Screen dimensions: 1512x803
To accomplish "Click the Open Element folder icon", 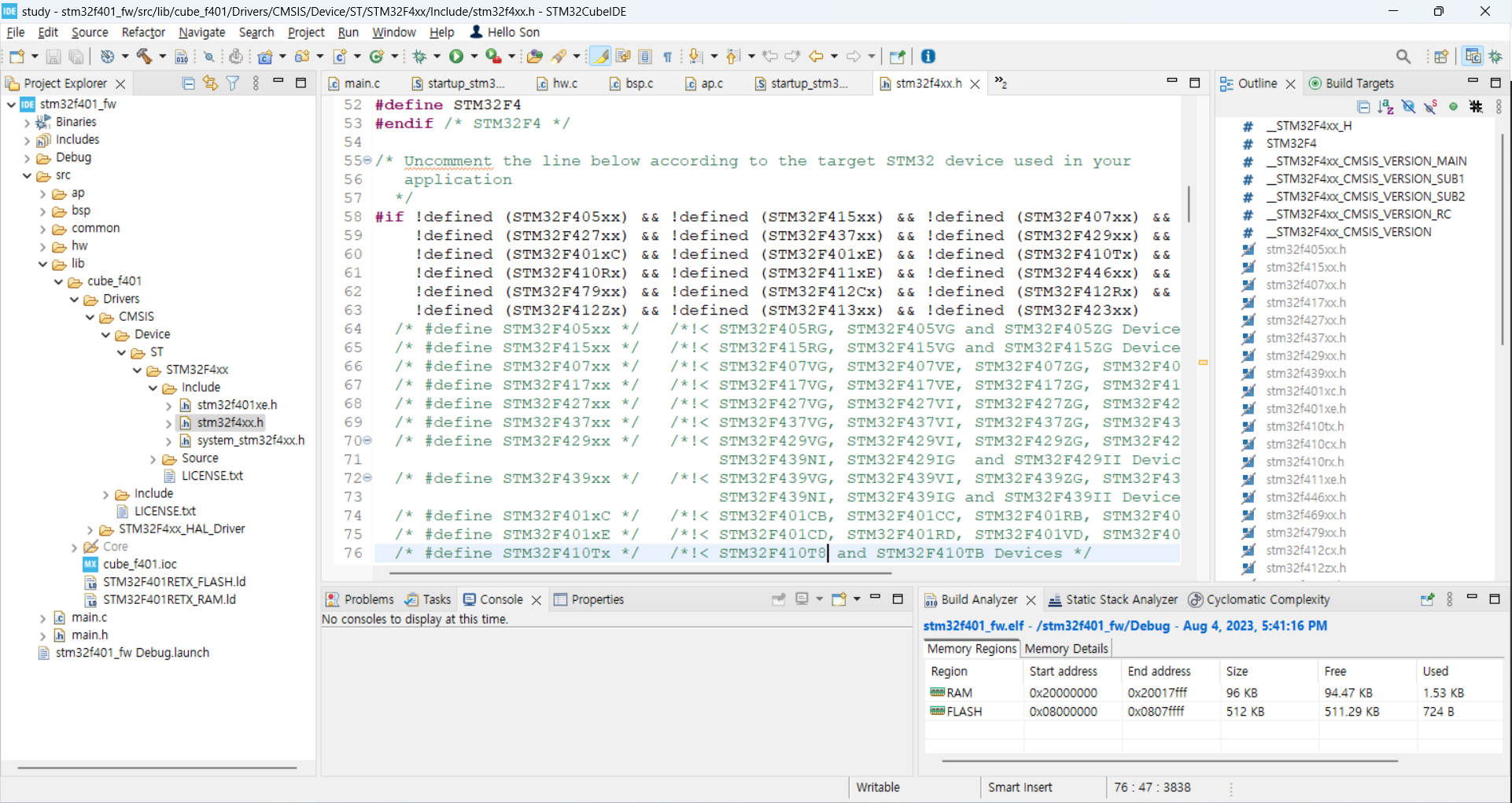I will coord(534,56).
